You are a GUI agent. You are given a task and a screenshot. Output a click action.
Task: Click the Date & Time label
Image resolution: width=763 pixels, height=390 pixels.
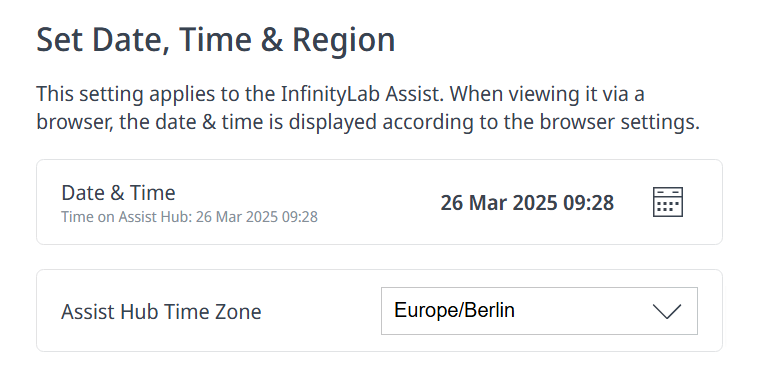click(x=118, y=193)
